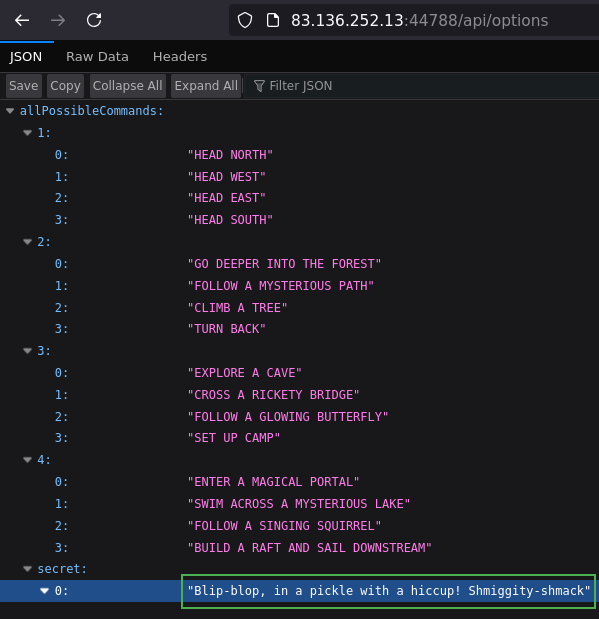Click the Collapse All button

128,86
